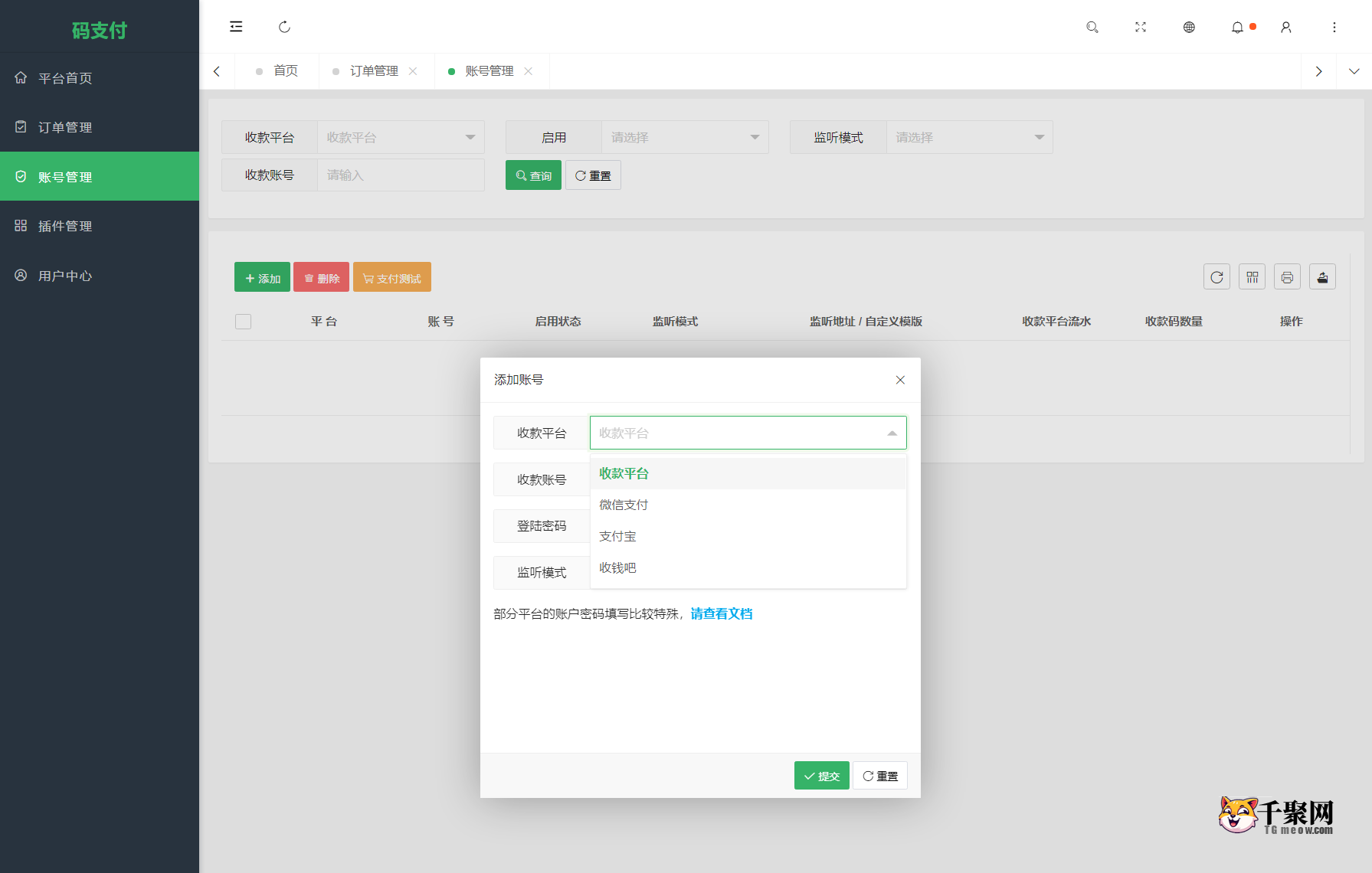Open the more options vertical dots

pos(1334,27)
